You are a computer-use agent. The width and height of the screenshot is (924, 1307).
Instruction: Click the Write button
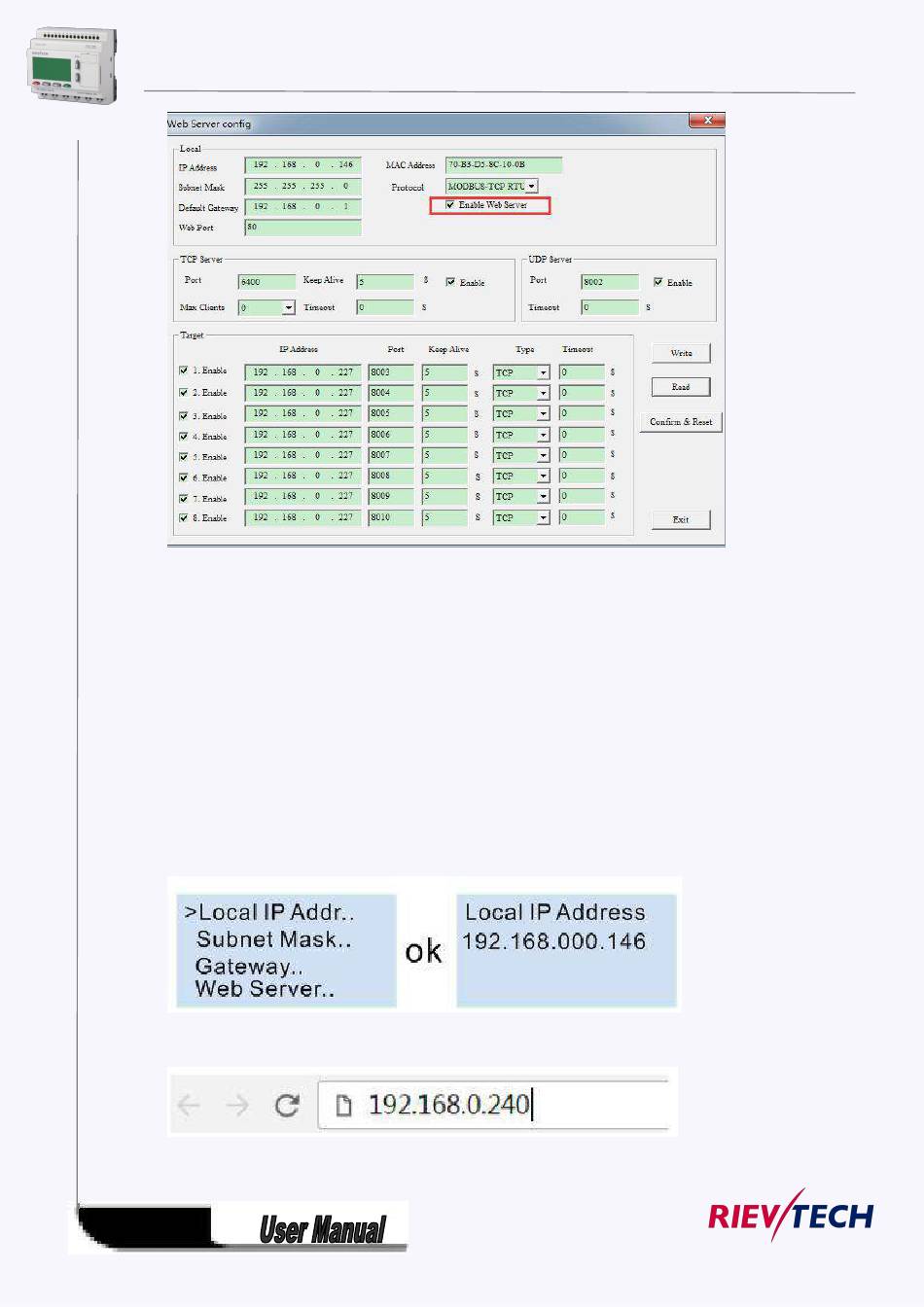pos(681,353)
